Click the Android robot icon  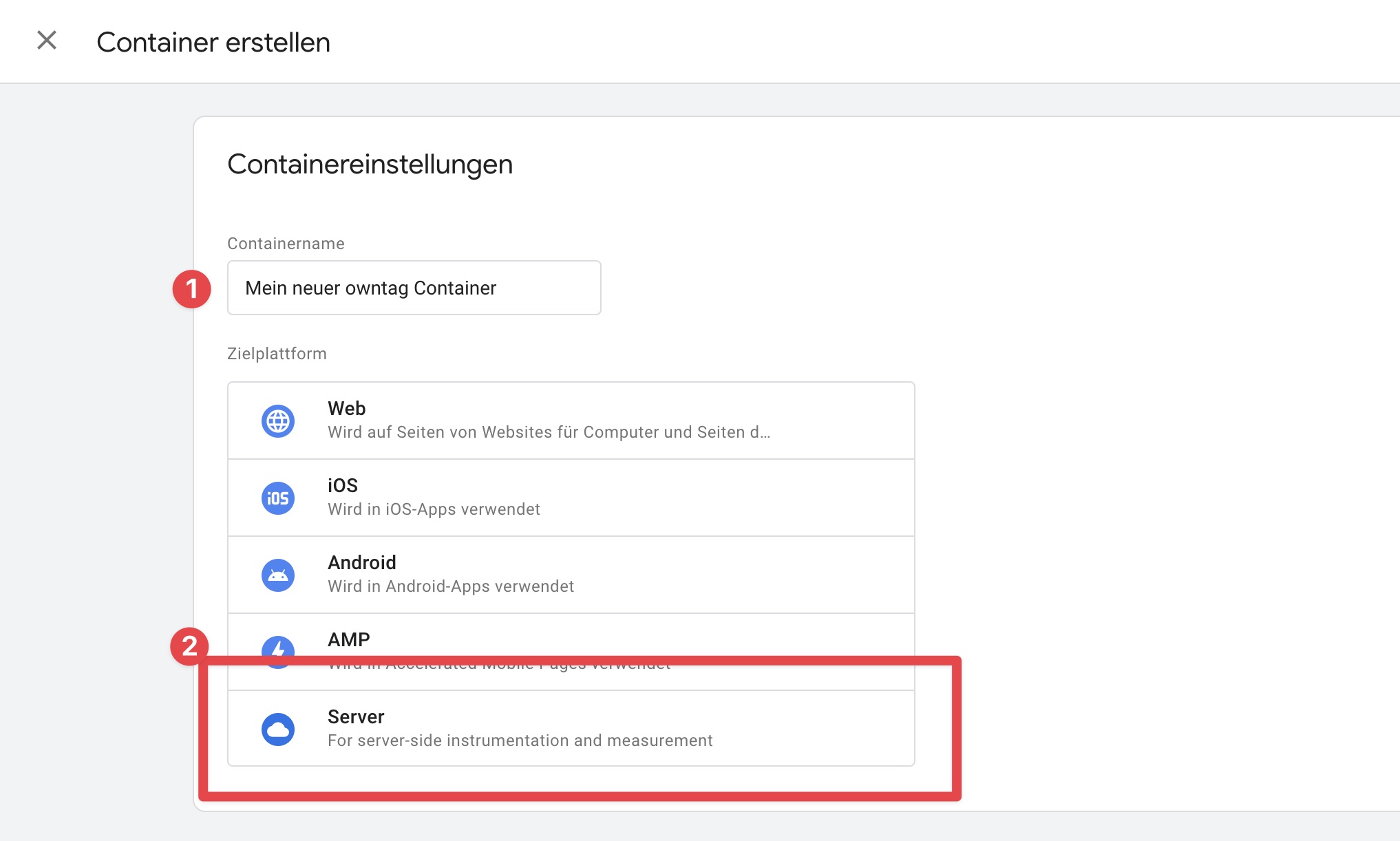click(278, 575)
